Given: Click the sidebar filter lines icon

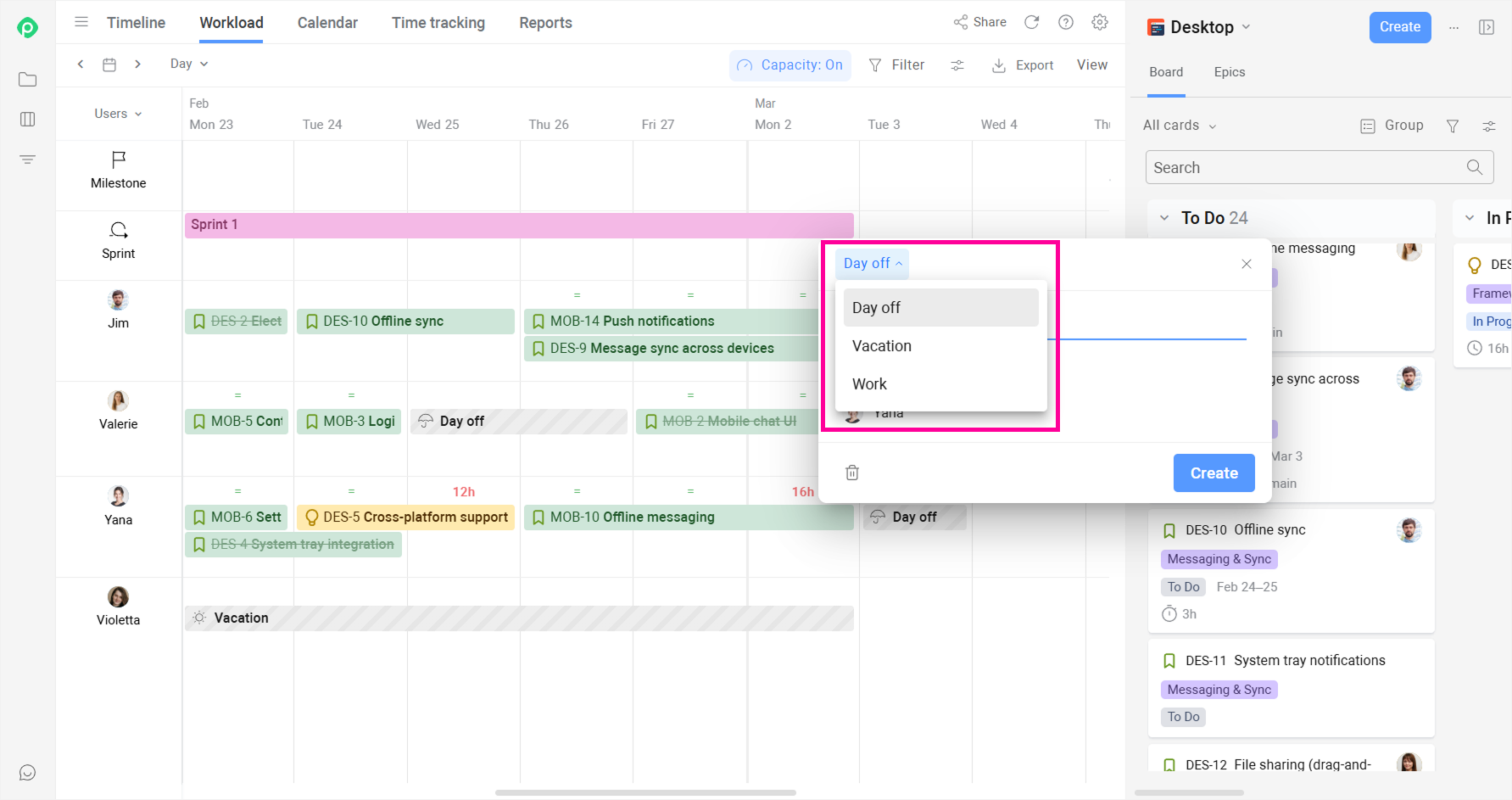Looking at the screenshot, I should (27, 159).
